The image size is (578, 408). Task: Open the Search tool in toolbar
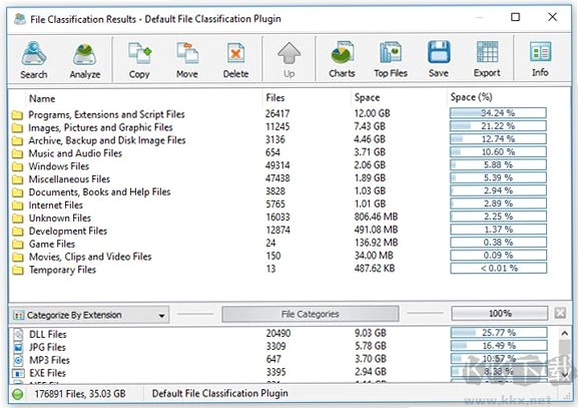pos(34,60)
